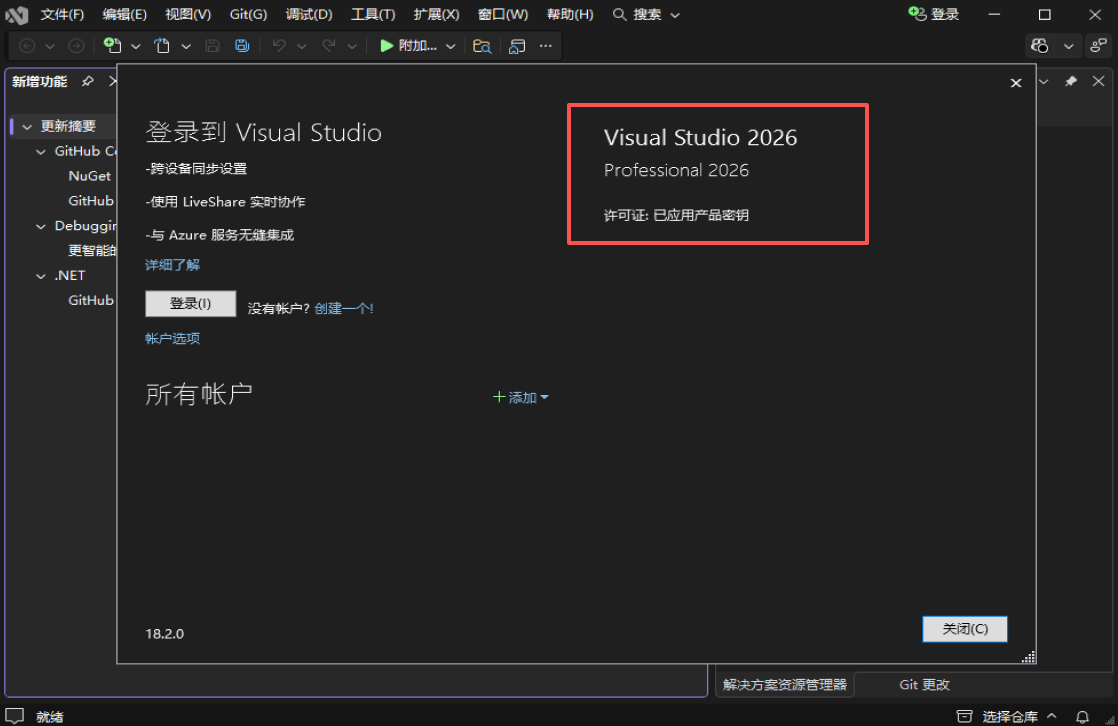The height and width of the screenshot is (726, 1118).
Task: Open the Copilot dropdown arrow
Action: tap(1068, 46)
